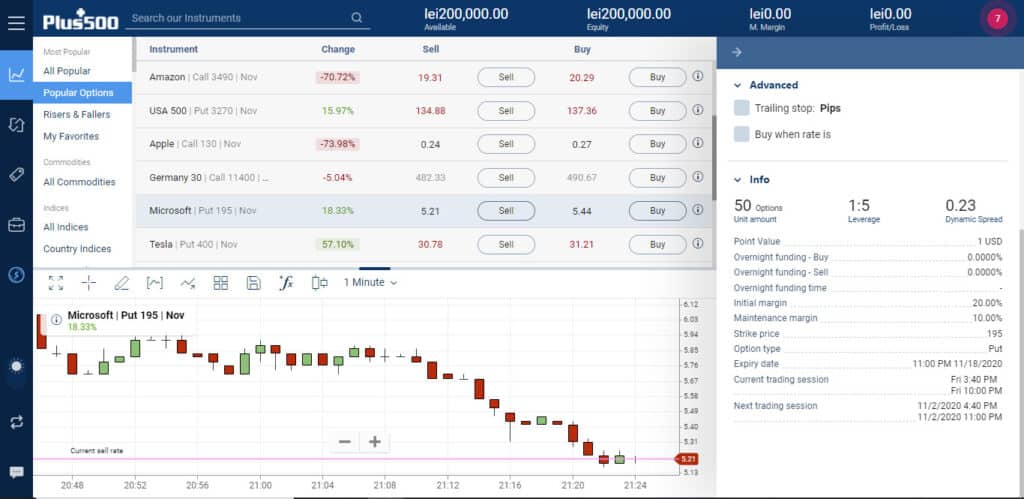
Task: Select the pencil drawing tool
Action: pyautogui.click(x=121, y=283)
